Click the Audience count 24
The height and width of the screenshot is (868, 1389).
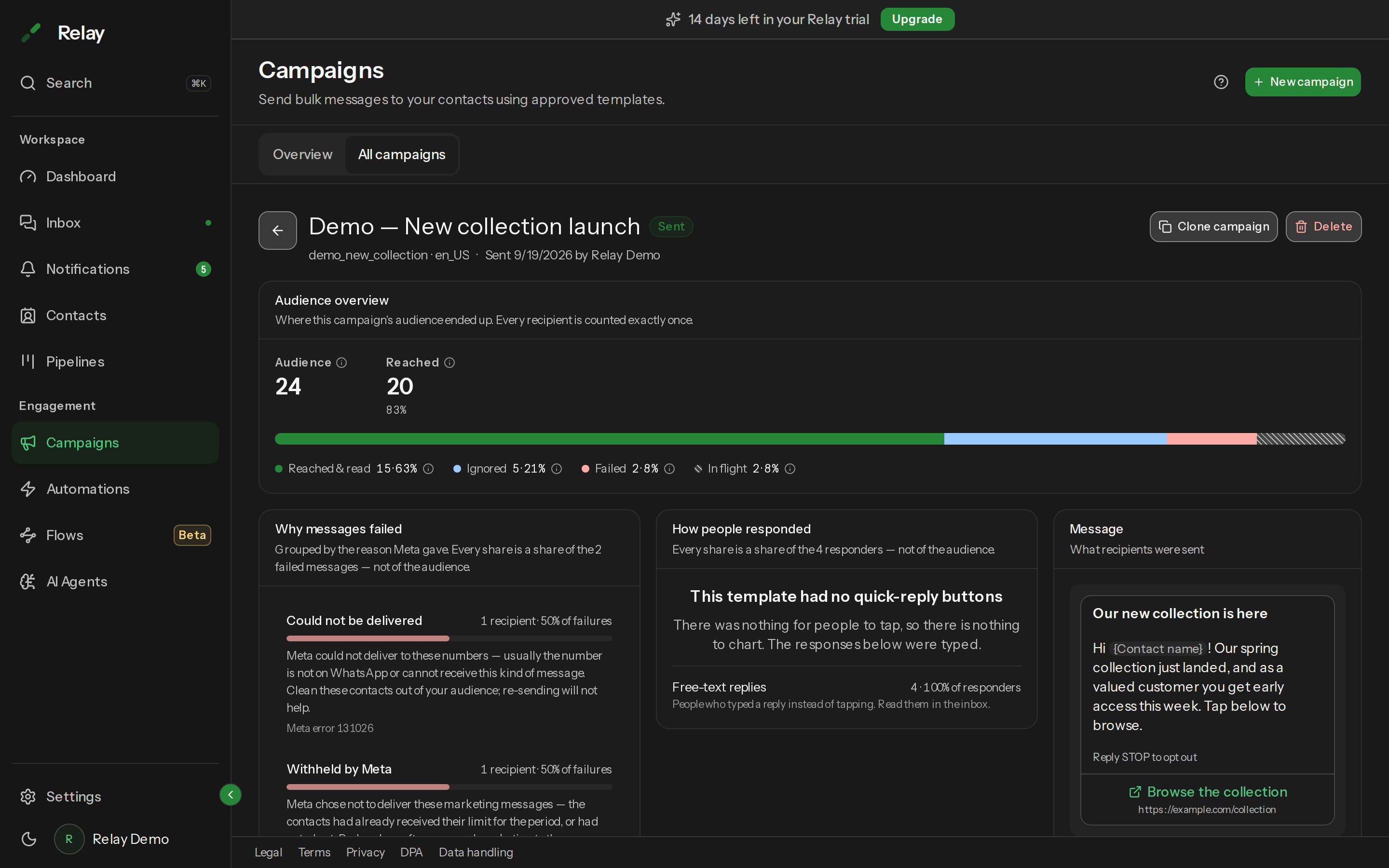(x=287, y=386)
